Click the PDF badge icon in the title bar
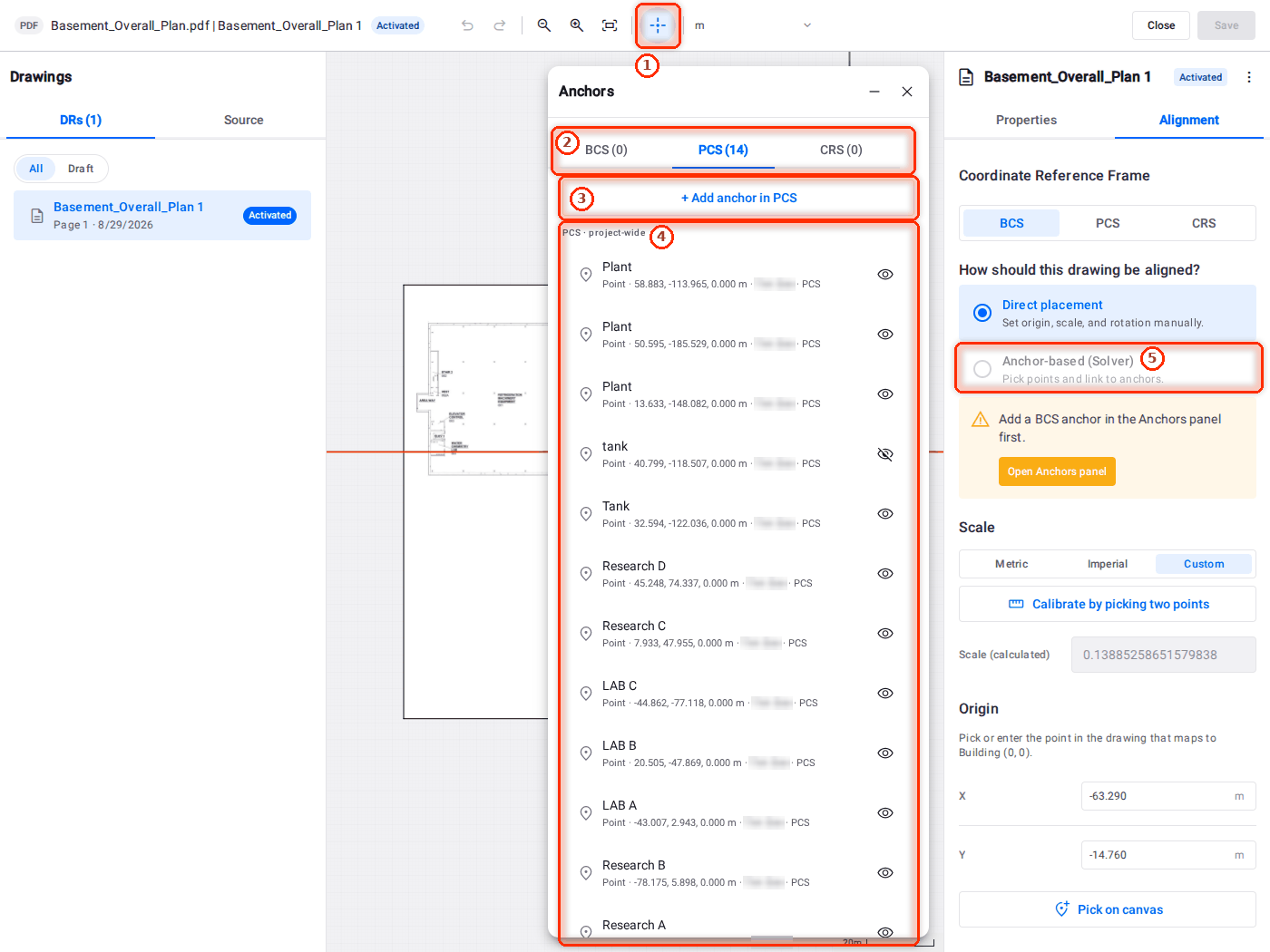Screen dimensions: 1270x952 coord(29,25)
